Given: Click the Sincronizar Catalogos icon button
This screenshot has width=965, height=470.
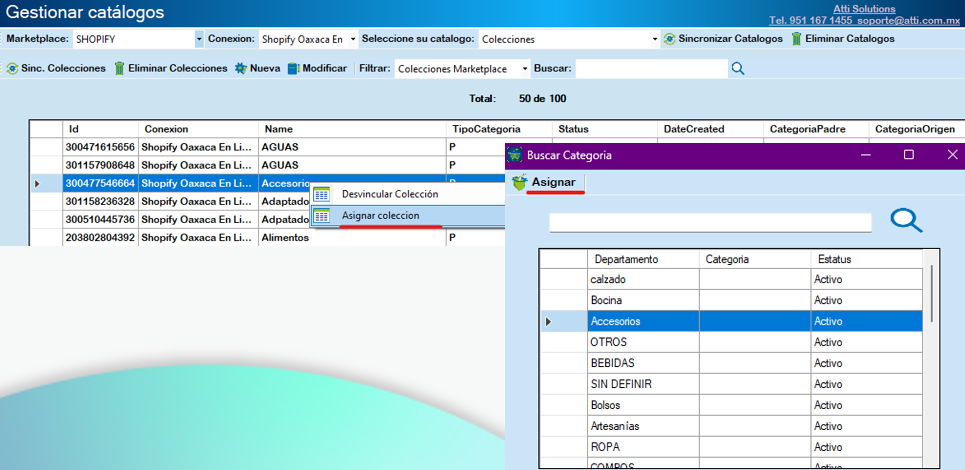Looking at the screenshot, I should (x=669, y=39).
